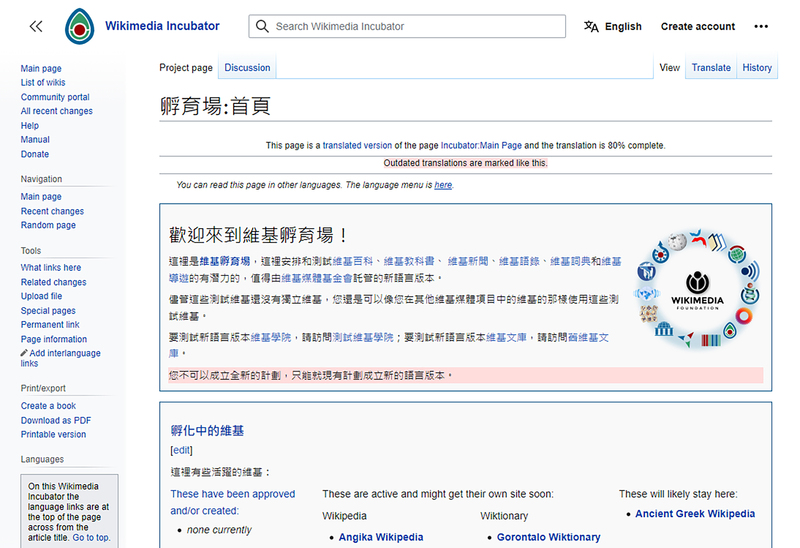800x548 pixels.
Task: Open Page information link
Action: click(54, 339)
